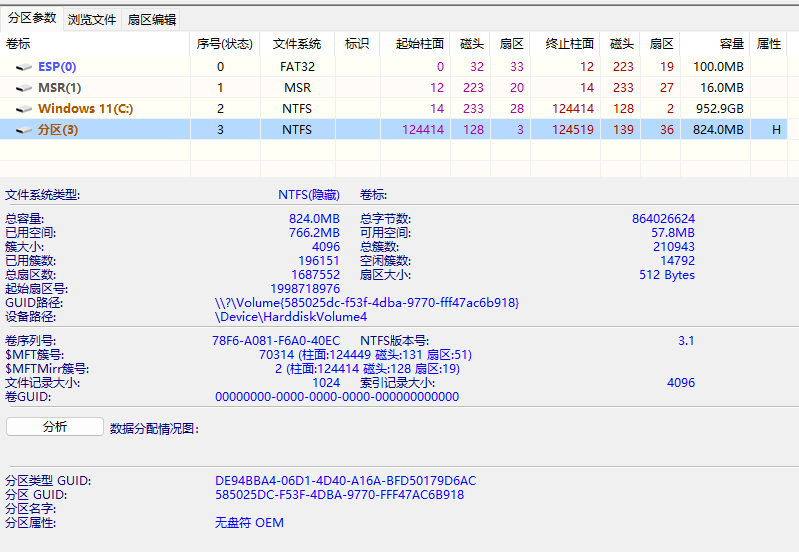
Task: Click the H attribute cell of 分区(3)
Action: pos(776,129)
